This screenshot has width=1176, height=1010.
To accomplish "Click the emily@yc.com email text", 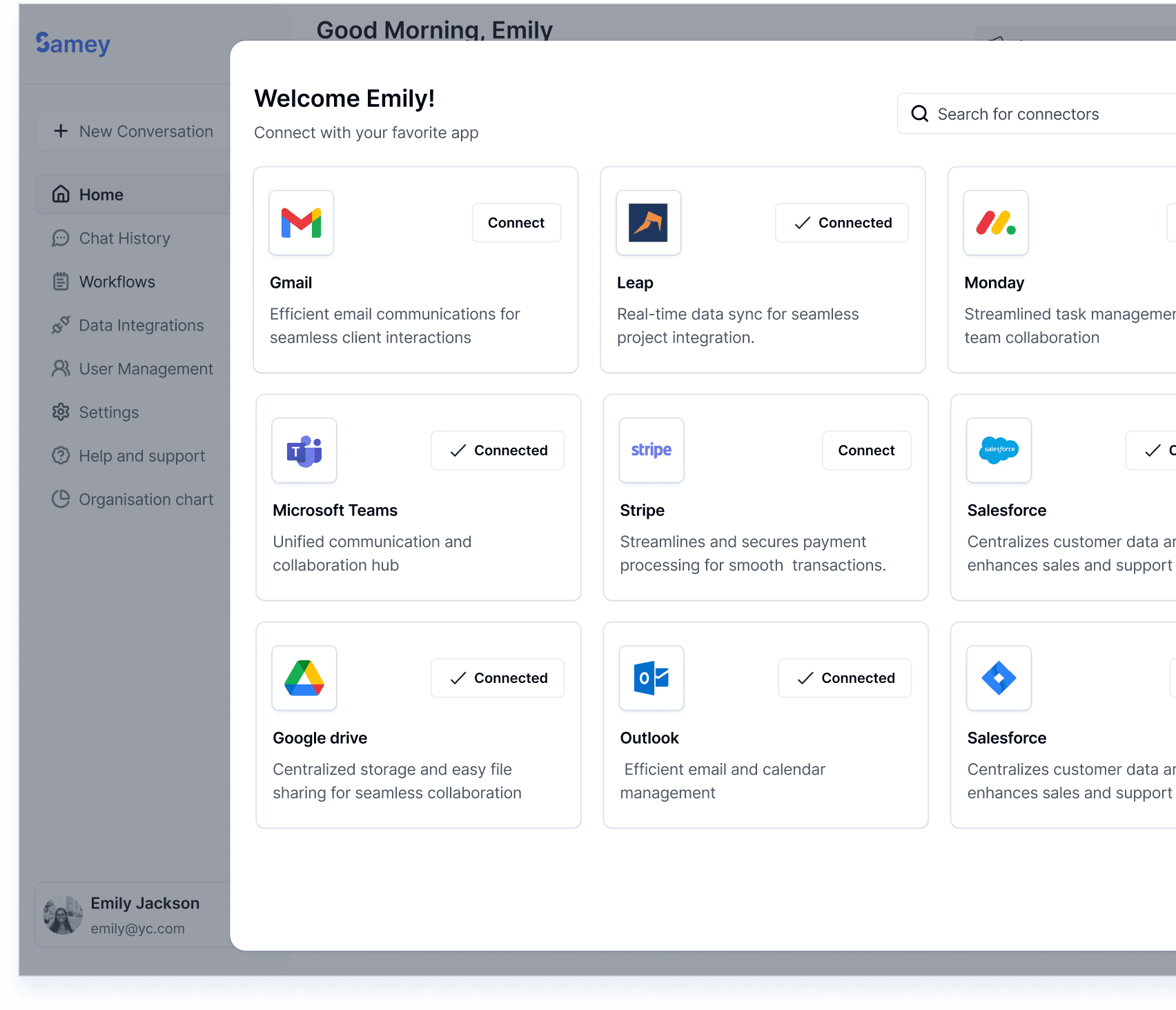I will pos(137,929).
